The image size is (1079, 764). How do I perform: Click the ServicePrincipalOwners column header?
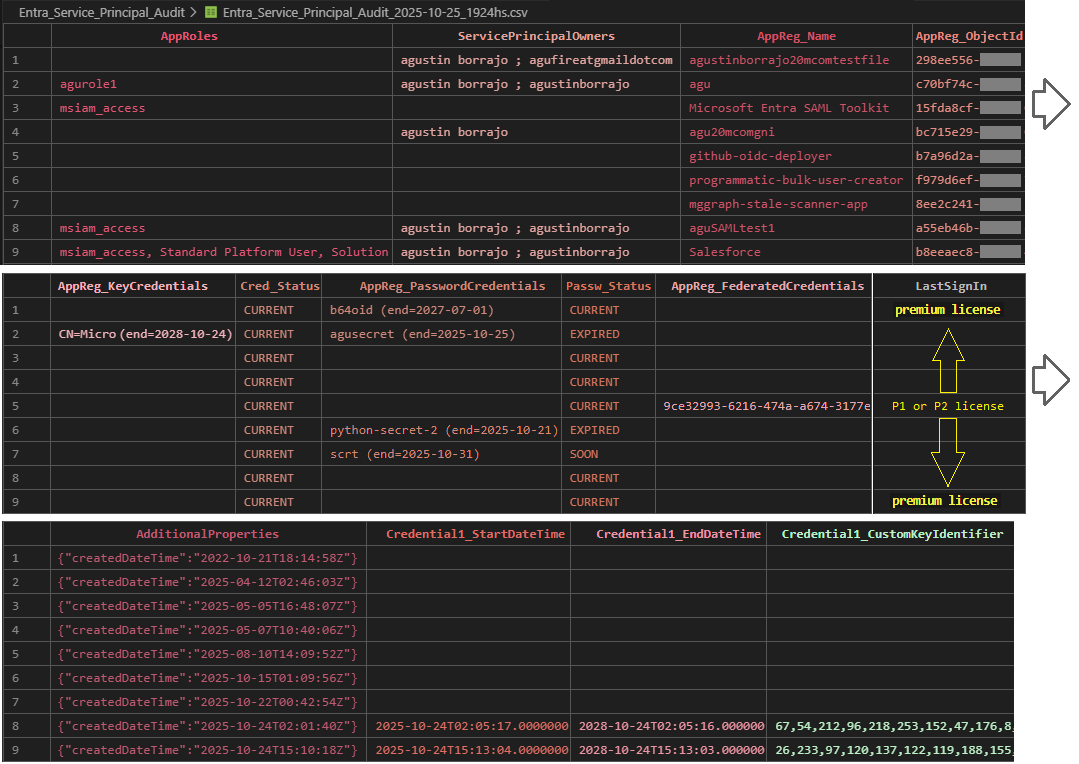click(536, 36)
